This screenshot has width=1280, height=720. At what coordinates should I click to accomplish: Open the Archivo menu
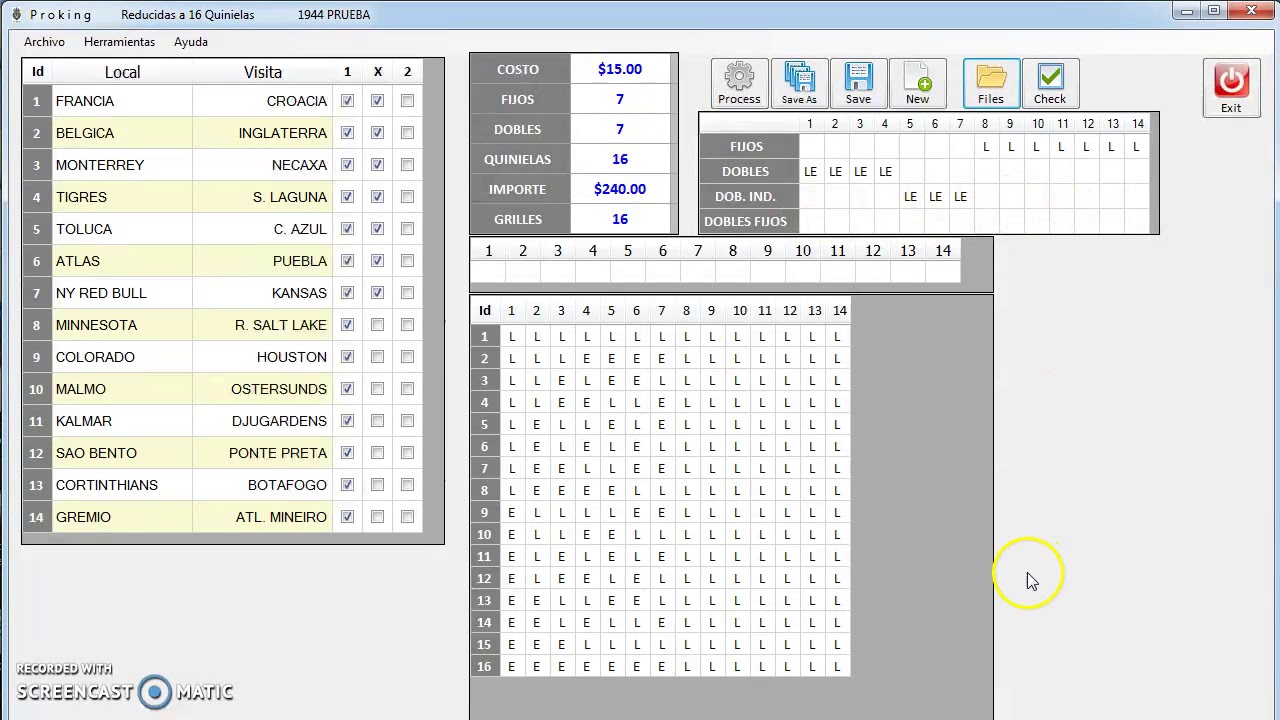tap(44, 42)
